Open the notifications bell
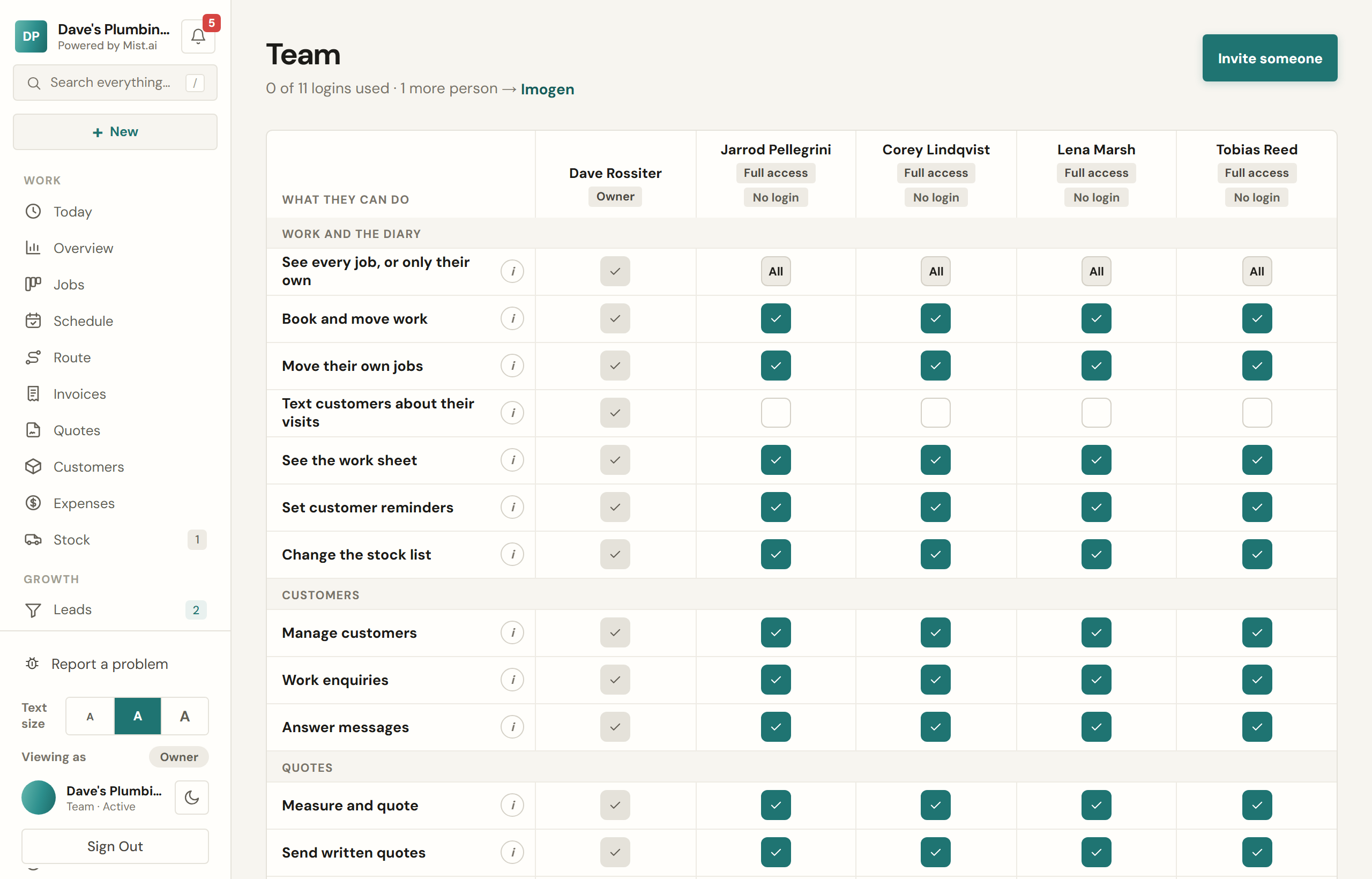Image resolution: width=1372 pixels, height=879 pixels. 198,36
